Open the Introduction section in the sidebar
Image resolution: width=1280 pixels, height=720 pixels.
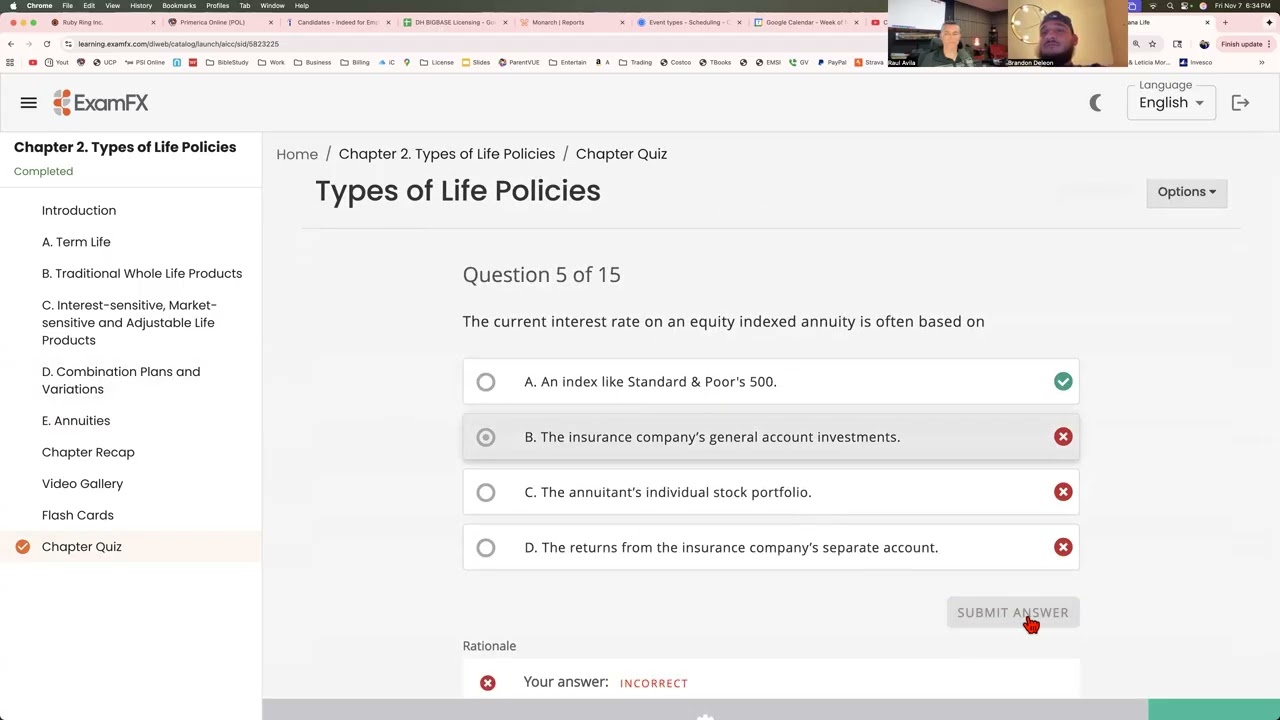(x=79, y=211)
